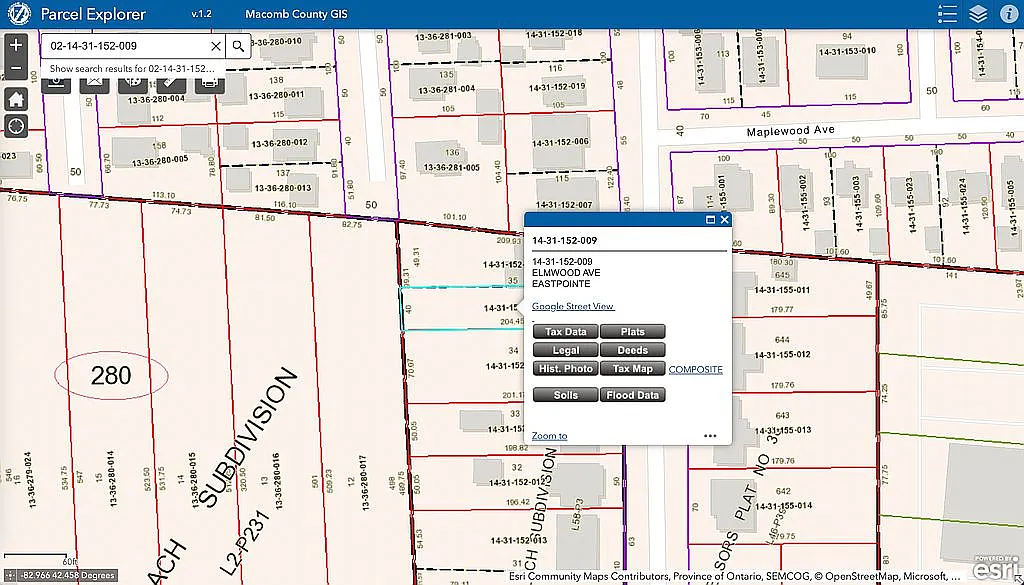Screen dimensions: 1024x585
Task: Open the popup's more options ellipsis
Action: point(710,436)
